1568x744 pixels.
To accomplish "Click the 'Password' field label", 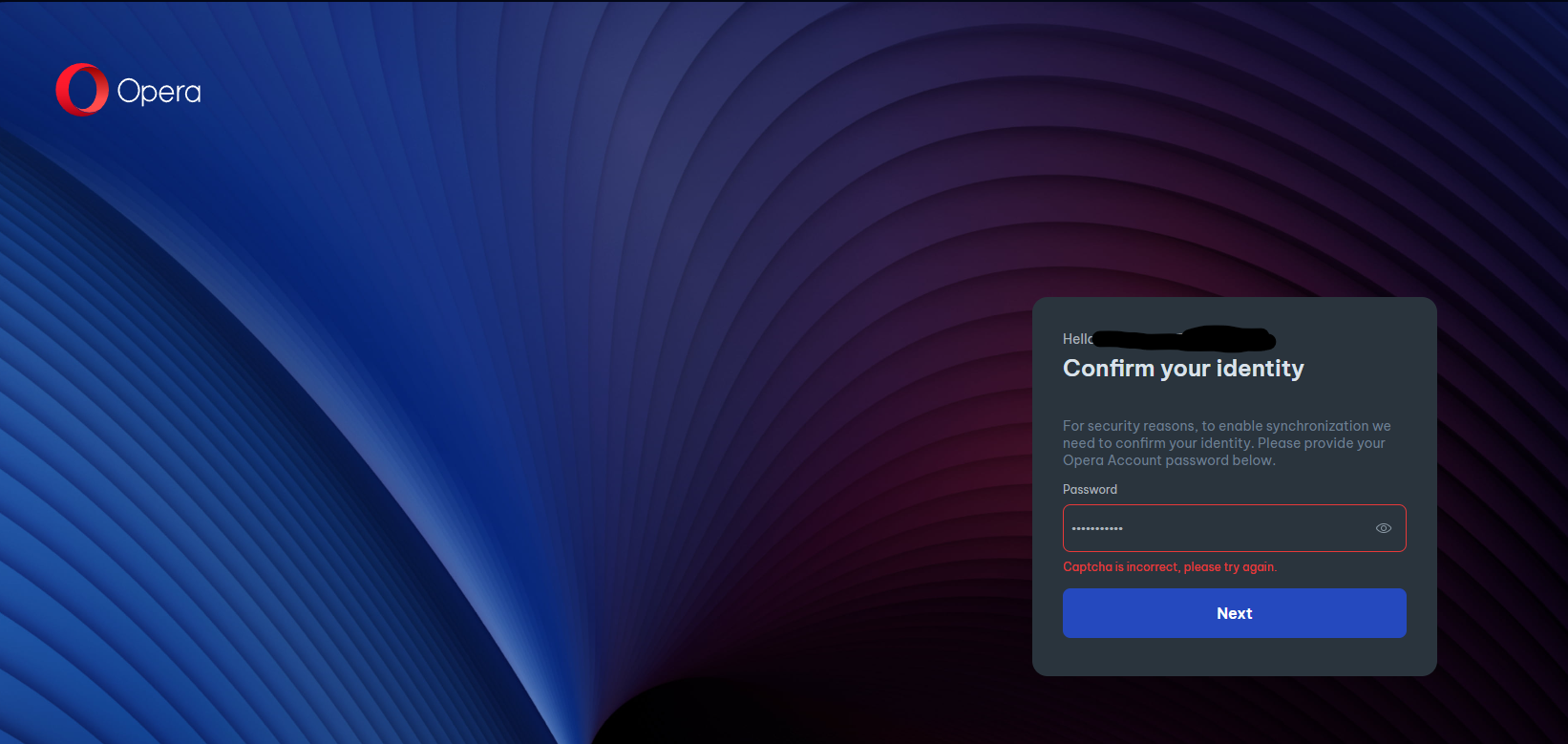I will tap(1090, 489).
